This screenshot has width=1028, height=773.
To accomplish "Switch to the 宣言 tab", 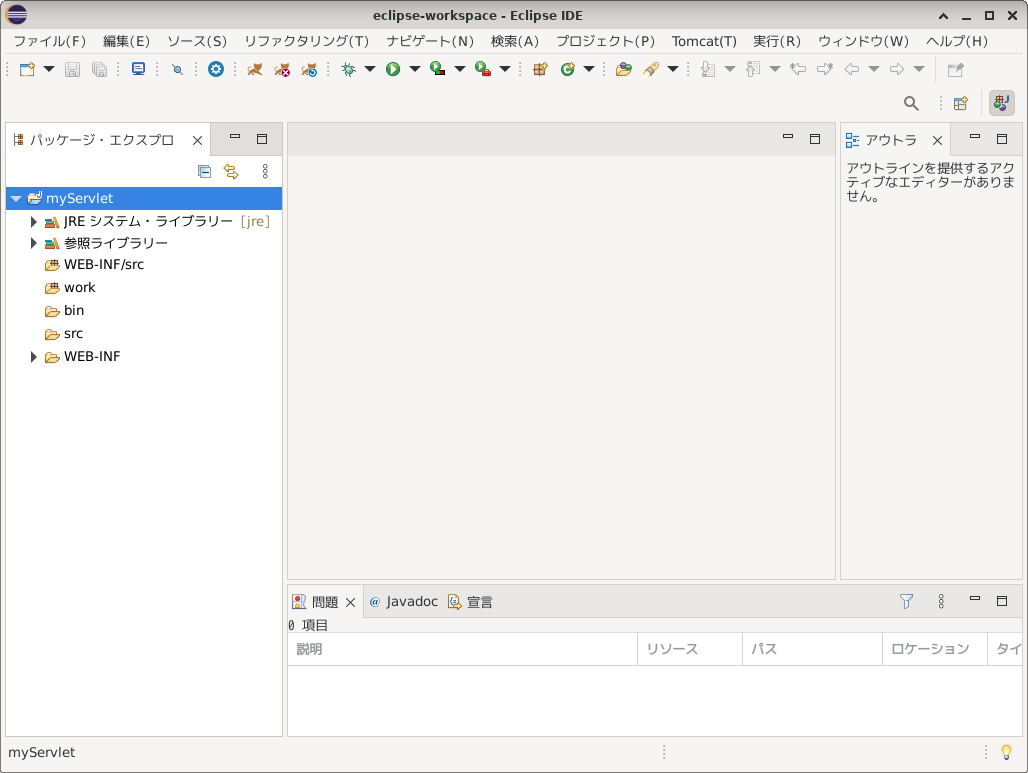I will 471,601.
